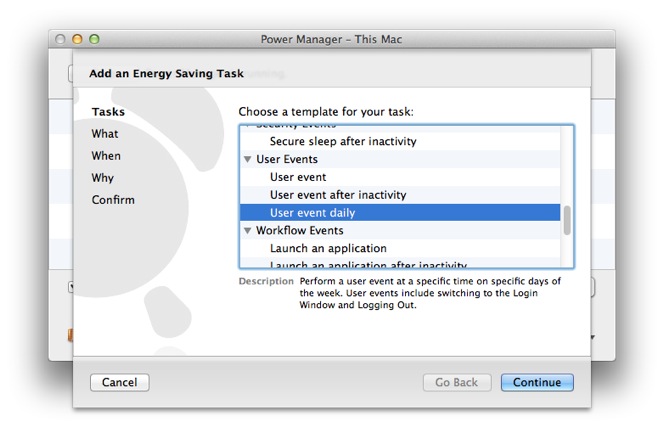
Task: Click the 'Confirm' step in sidebar
Action: (x=113, y=200)
